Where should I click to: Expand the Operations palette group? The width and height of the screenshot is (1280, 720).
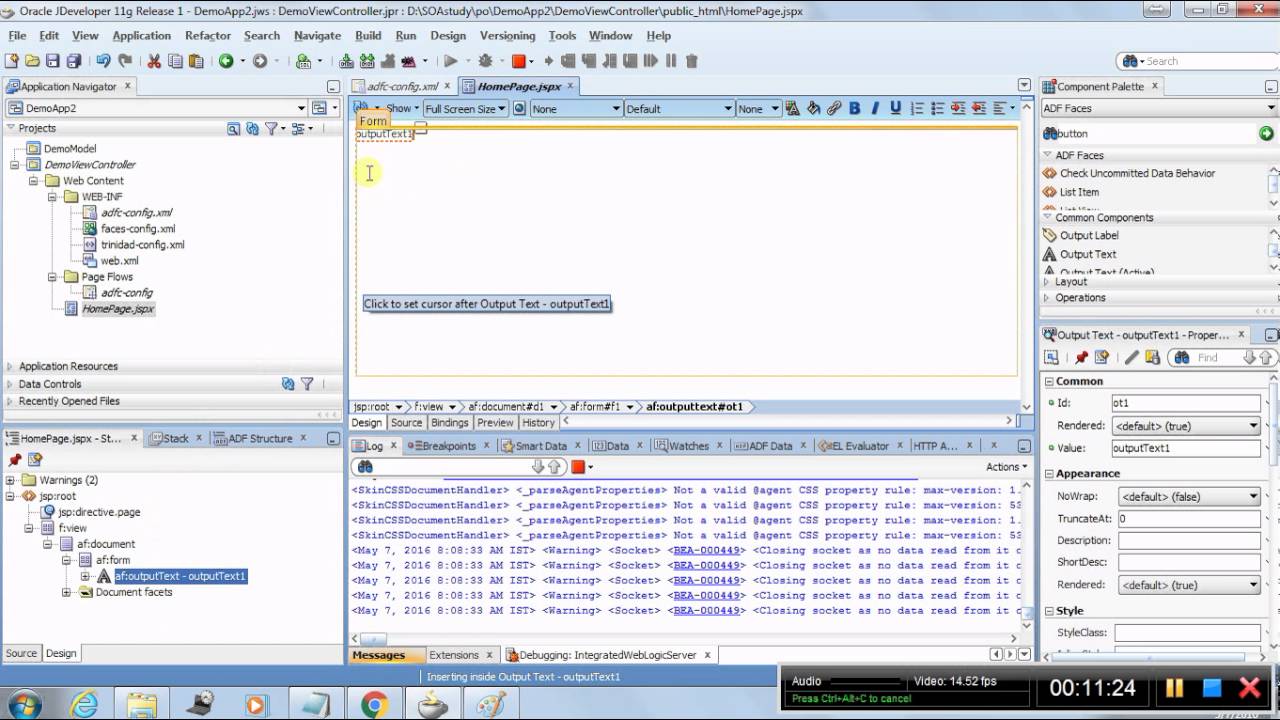(x=1047, y=298)
